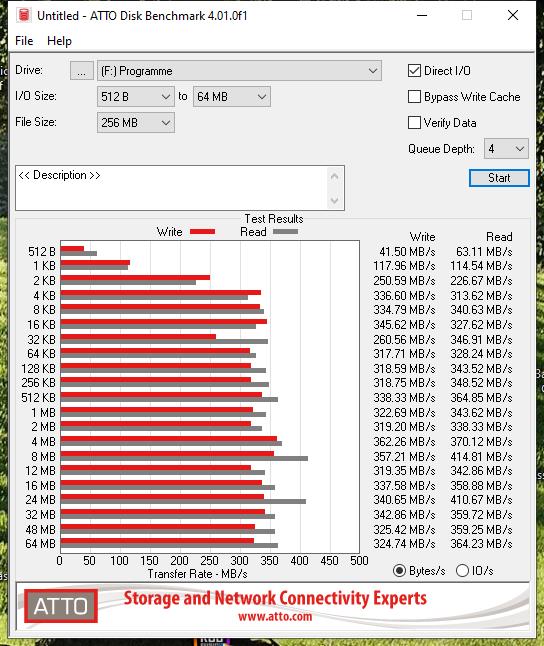Select the IO/s radio button
This screenshot has width=544, height=646.
[x=462, y=571]
